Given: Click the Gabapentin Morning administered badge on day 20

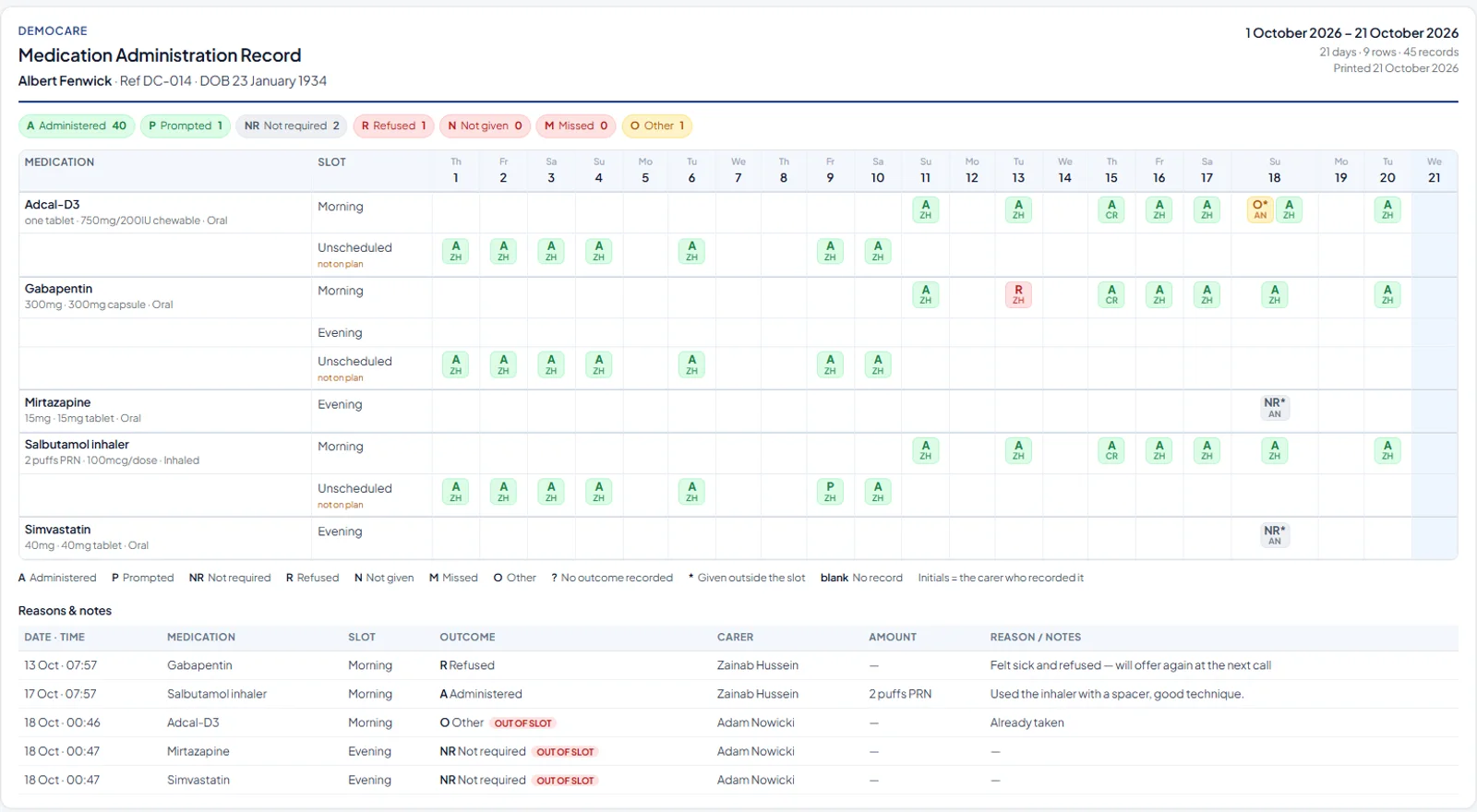Looking at the screenshot, I should click(x=1387, y=294).
